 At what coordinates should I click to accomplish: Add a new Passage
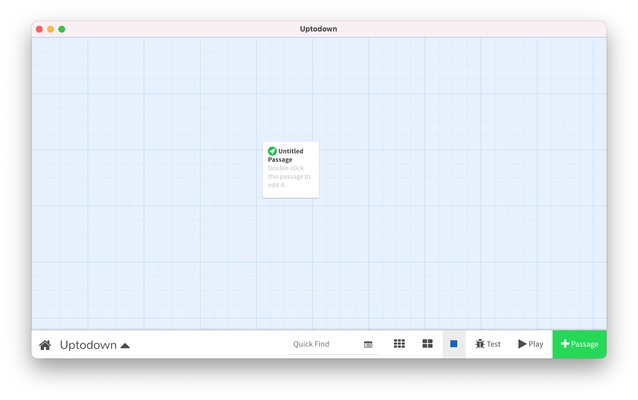tap(579, 344)
